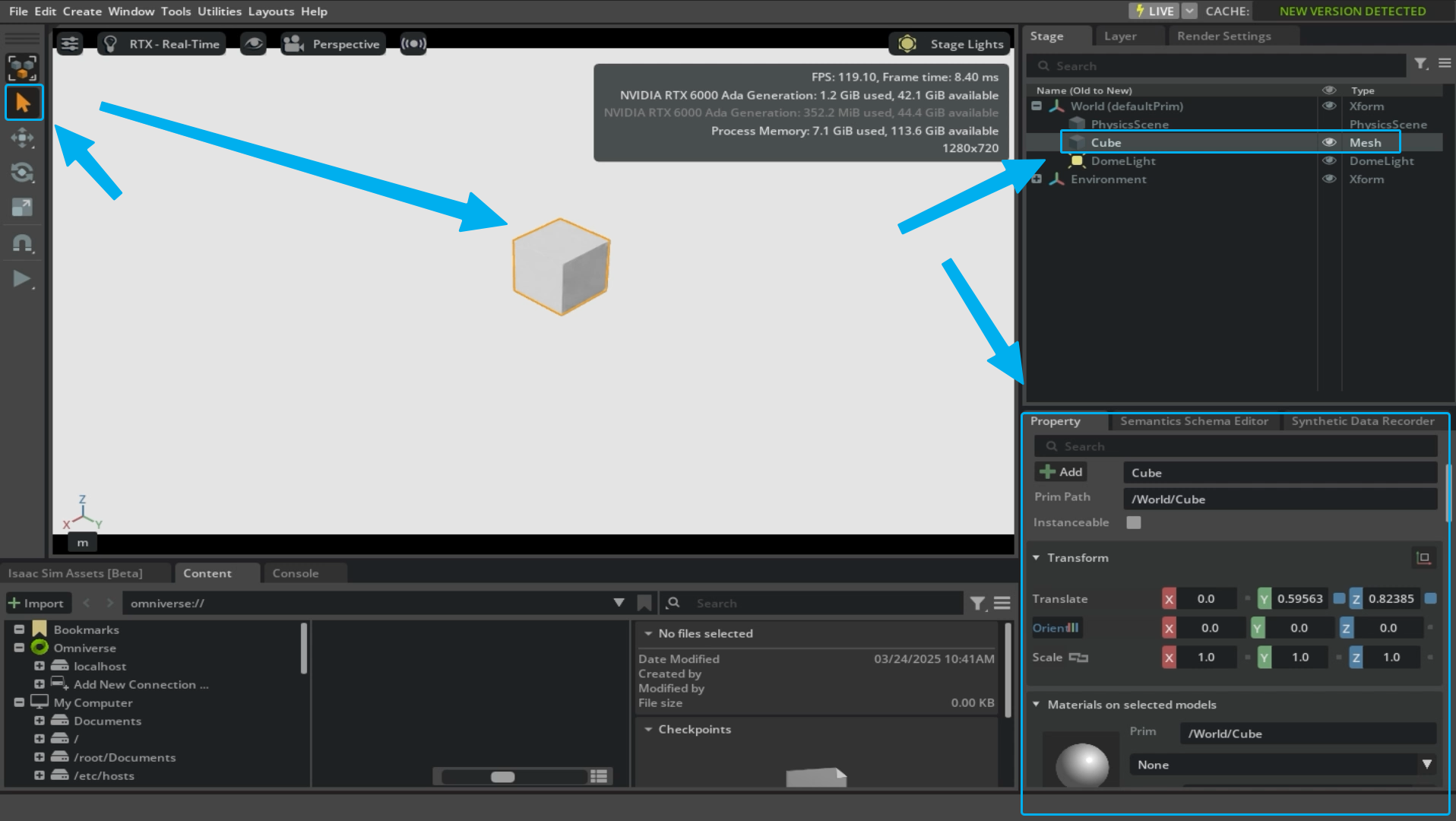
Task: Switch to the Render Settings tab
Action: tap(1224, 36)
